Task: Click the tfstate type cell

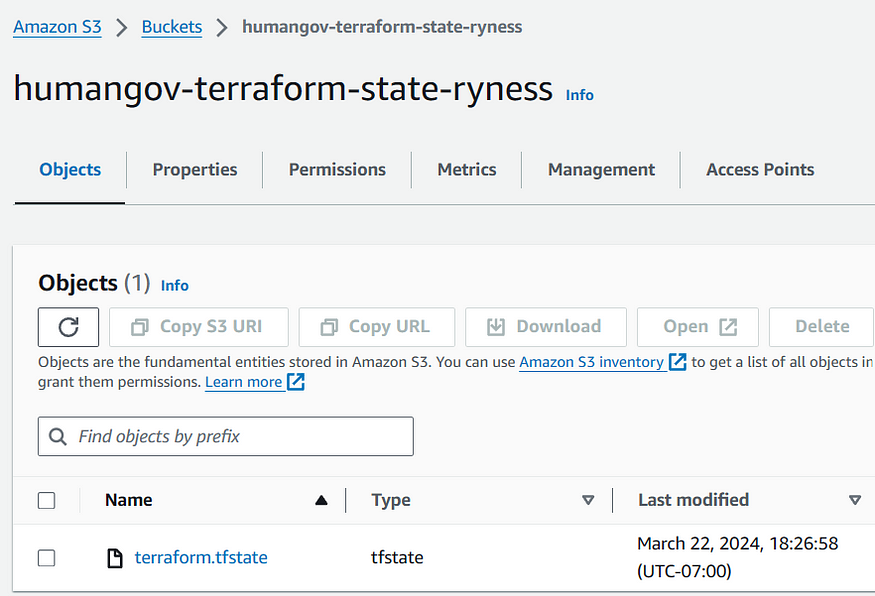Action: (x=397, y=557)
